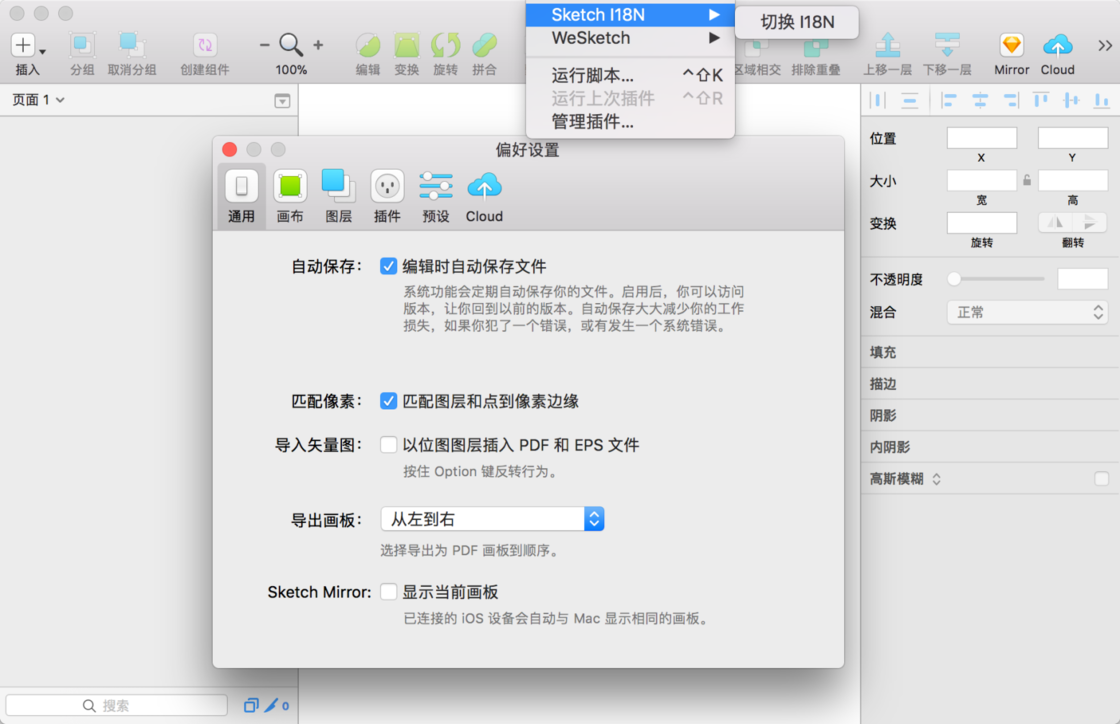Select the 拼合 flatten tool
The height and width of the screenshot is (724, 1120).
pyautogui.click(x=484, y=46)
